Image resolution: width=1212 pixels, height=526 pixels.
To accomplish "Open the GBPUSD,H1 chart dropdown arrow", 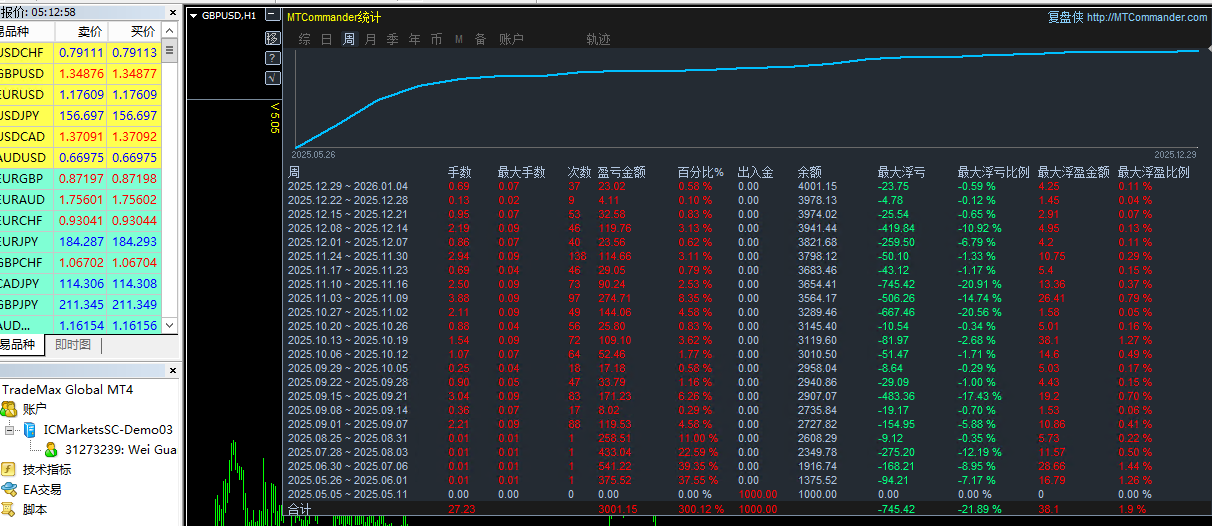I will point(193,16).
